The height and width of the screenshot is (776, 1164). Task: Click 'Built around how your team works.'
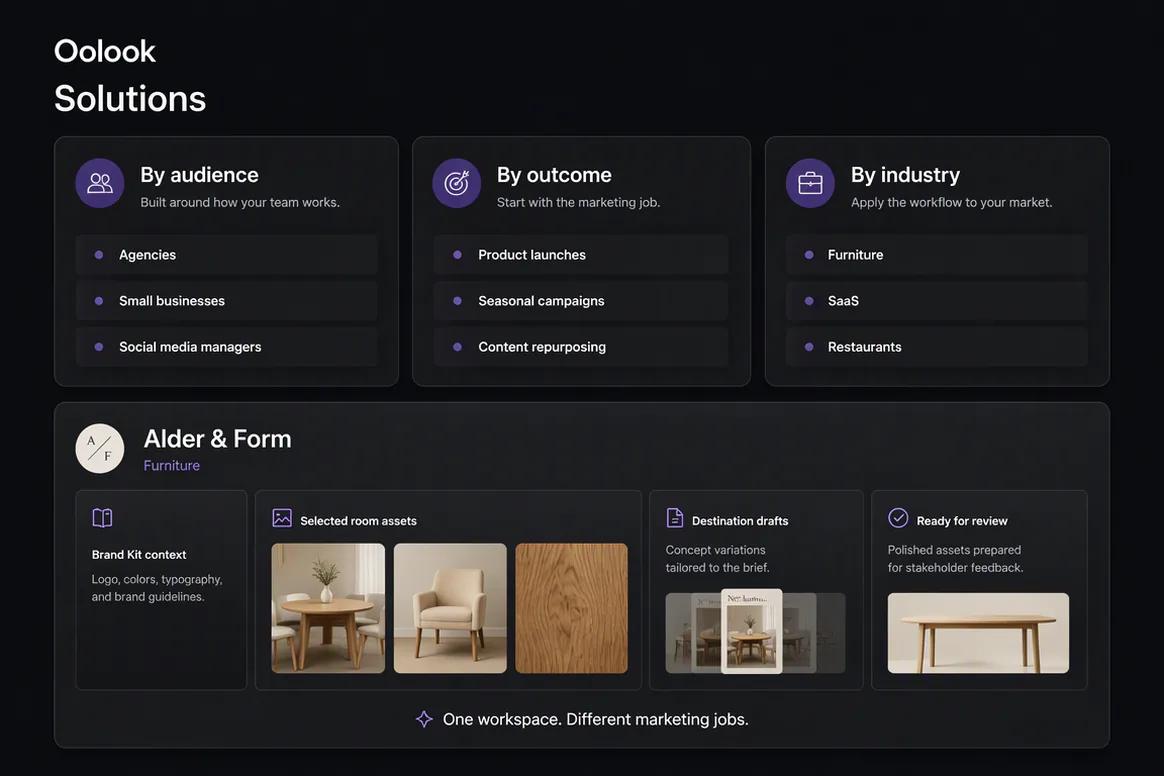point(240,202)
